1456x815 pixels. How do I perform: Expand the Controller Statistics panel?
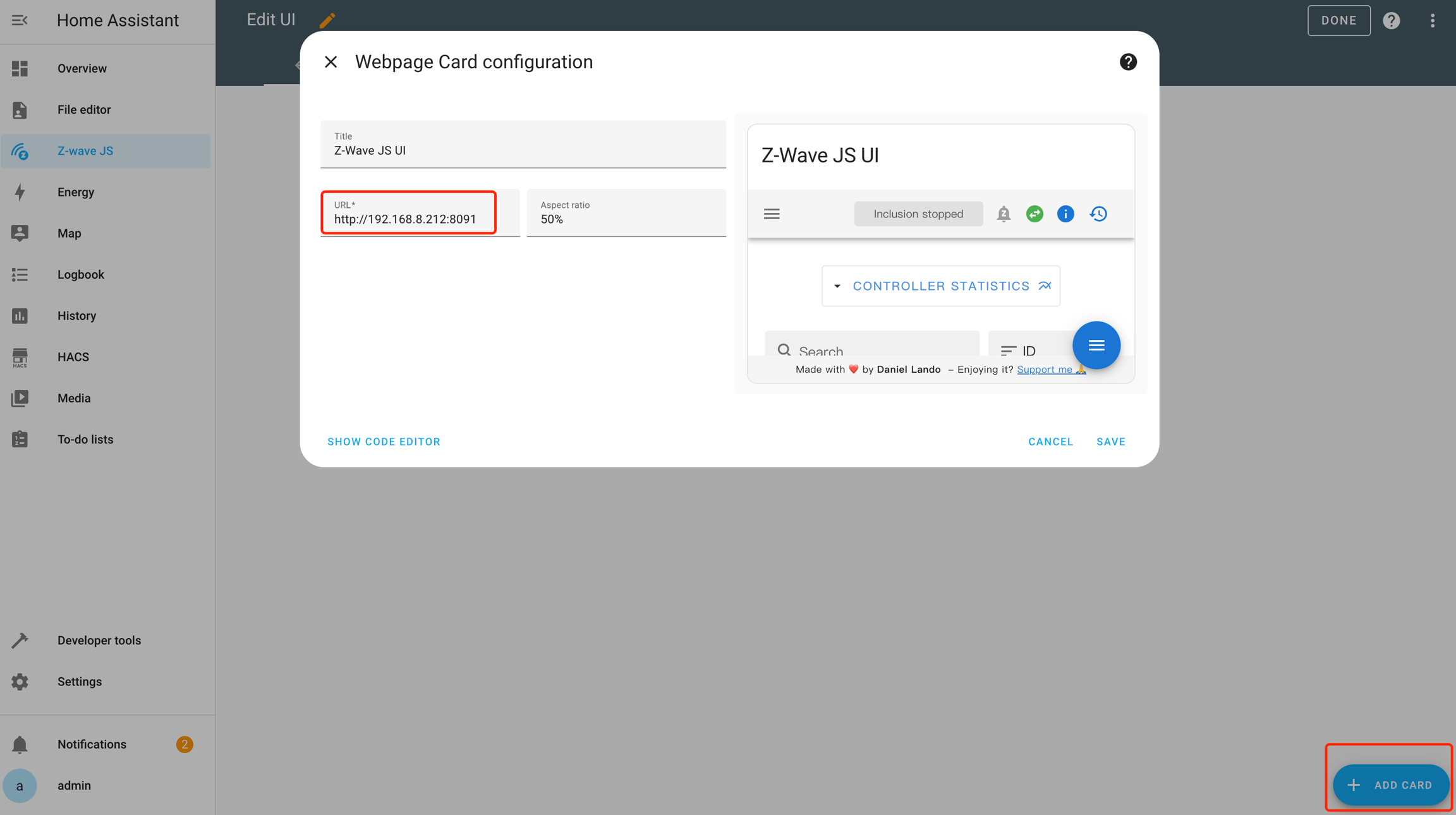[940, 286]
